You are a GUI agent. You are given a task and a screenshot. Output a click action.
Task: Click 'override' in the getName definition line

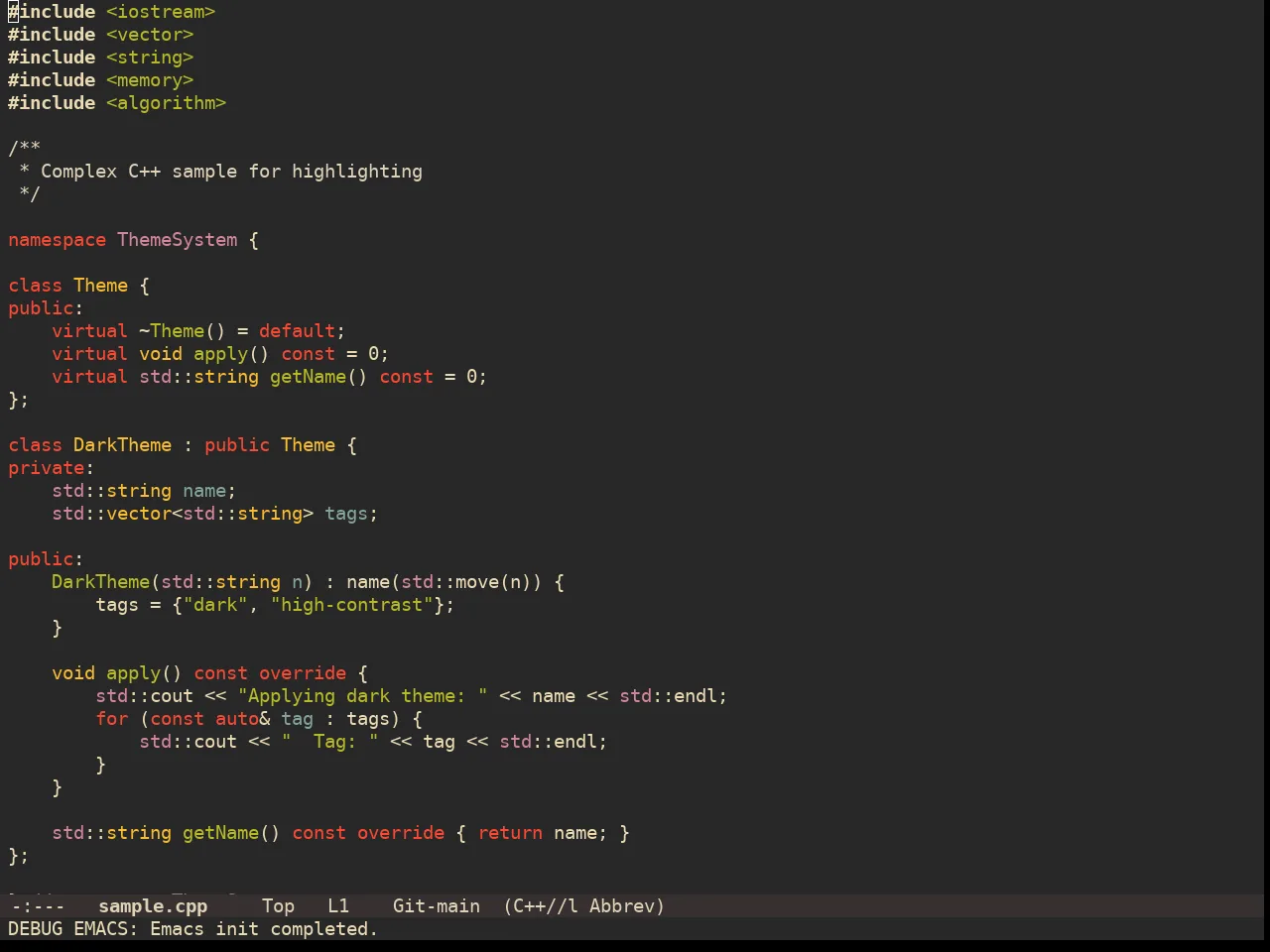(x=401, y=833)
